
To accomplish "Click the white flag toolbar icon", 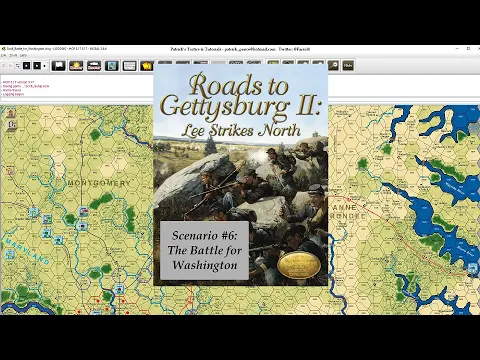I will (x=58, y=66).
